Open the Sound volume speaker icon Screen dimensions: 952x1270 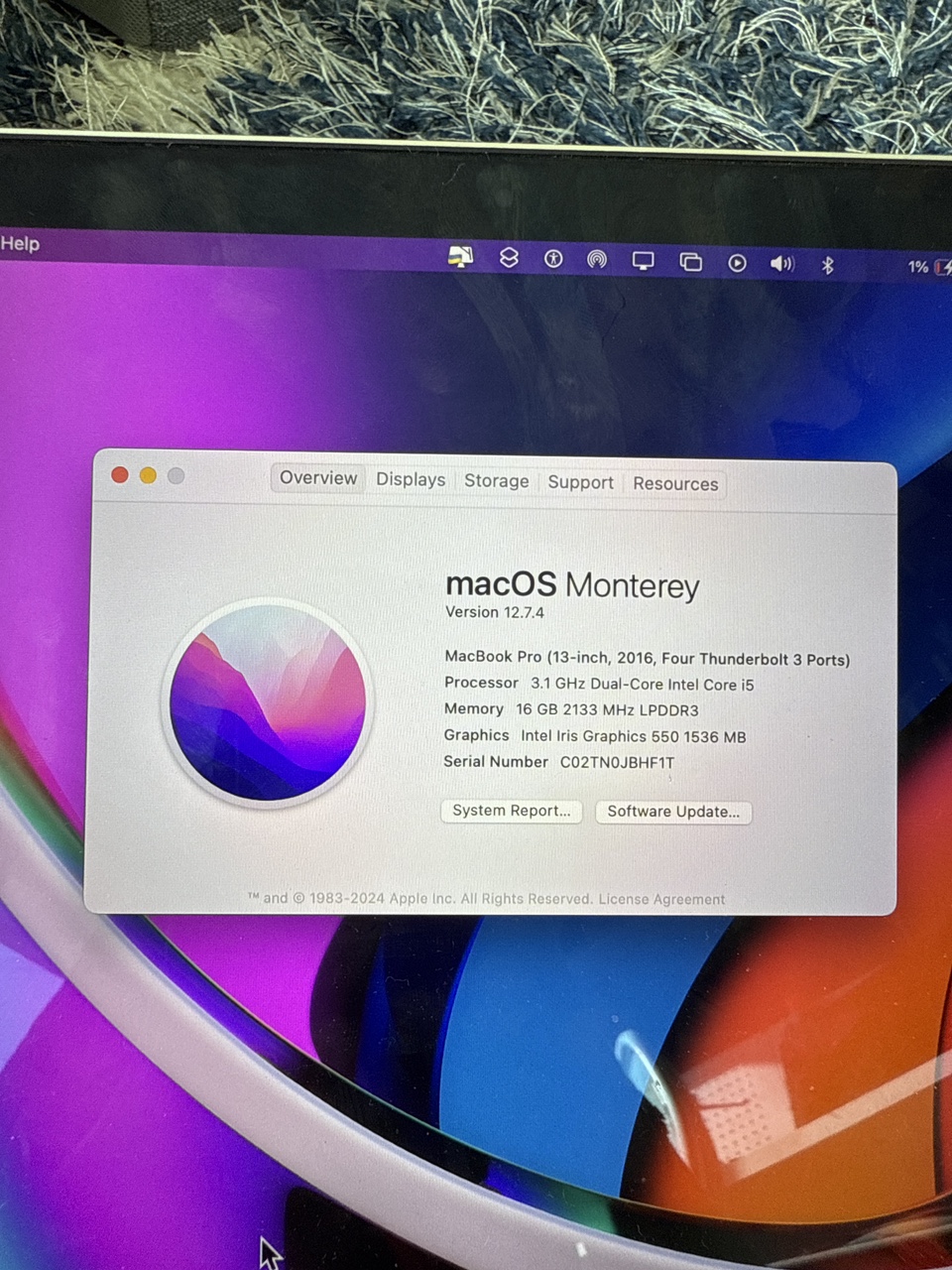[x=782, y=263]
